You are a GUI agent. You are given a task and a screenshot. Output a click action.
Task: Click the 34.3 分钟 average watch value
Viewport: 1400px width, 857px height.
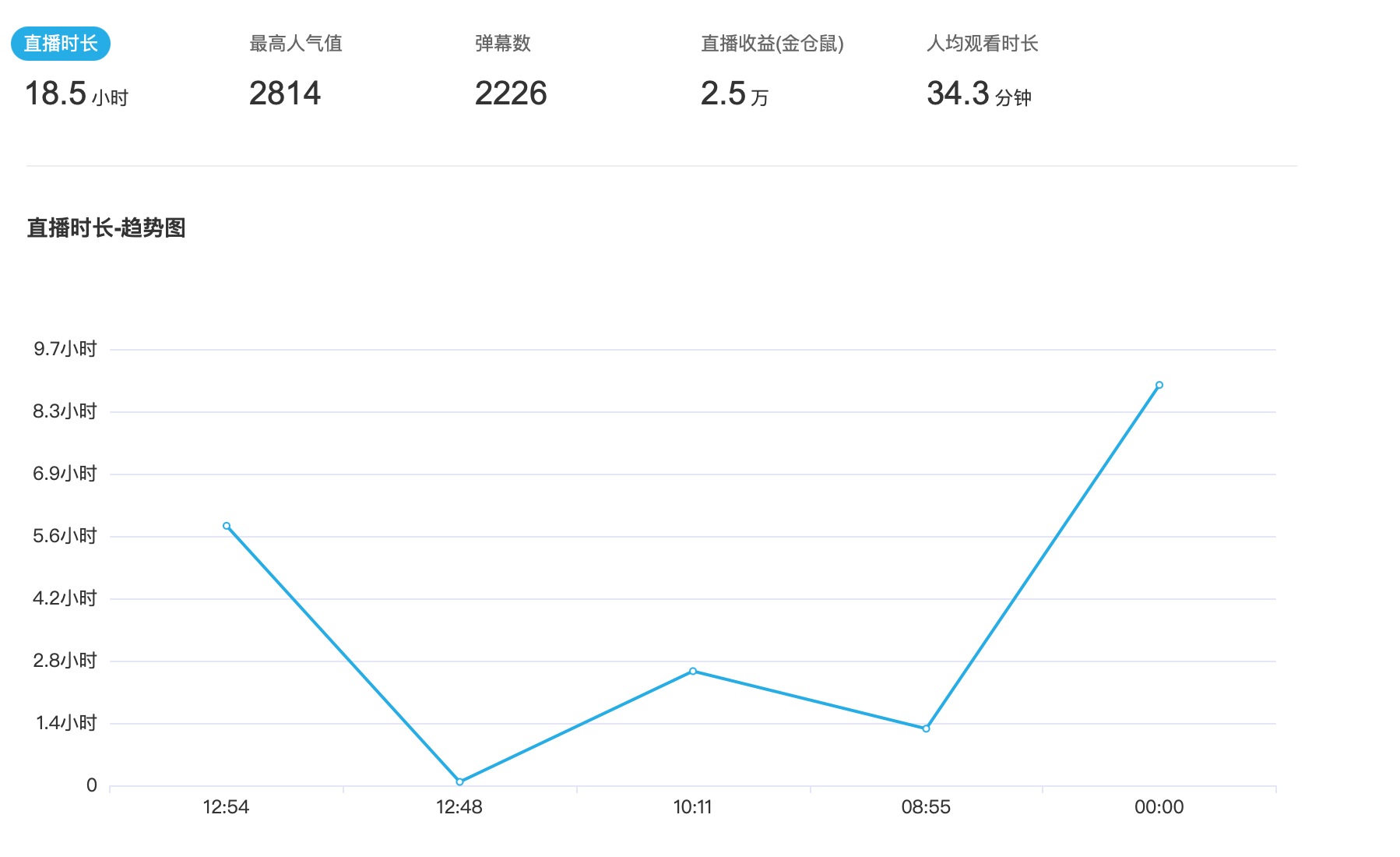click(979, 94)
